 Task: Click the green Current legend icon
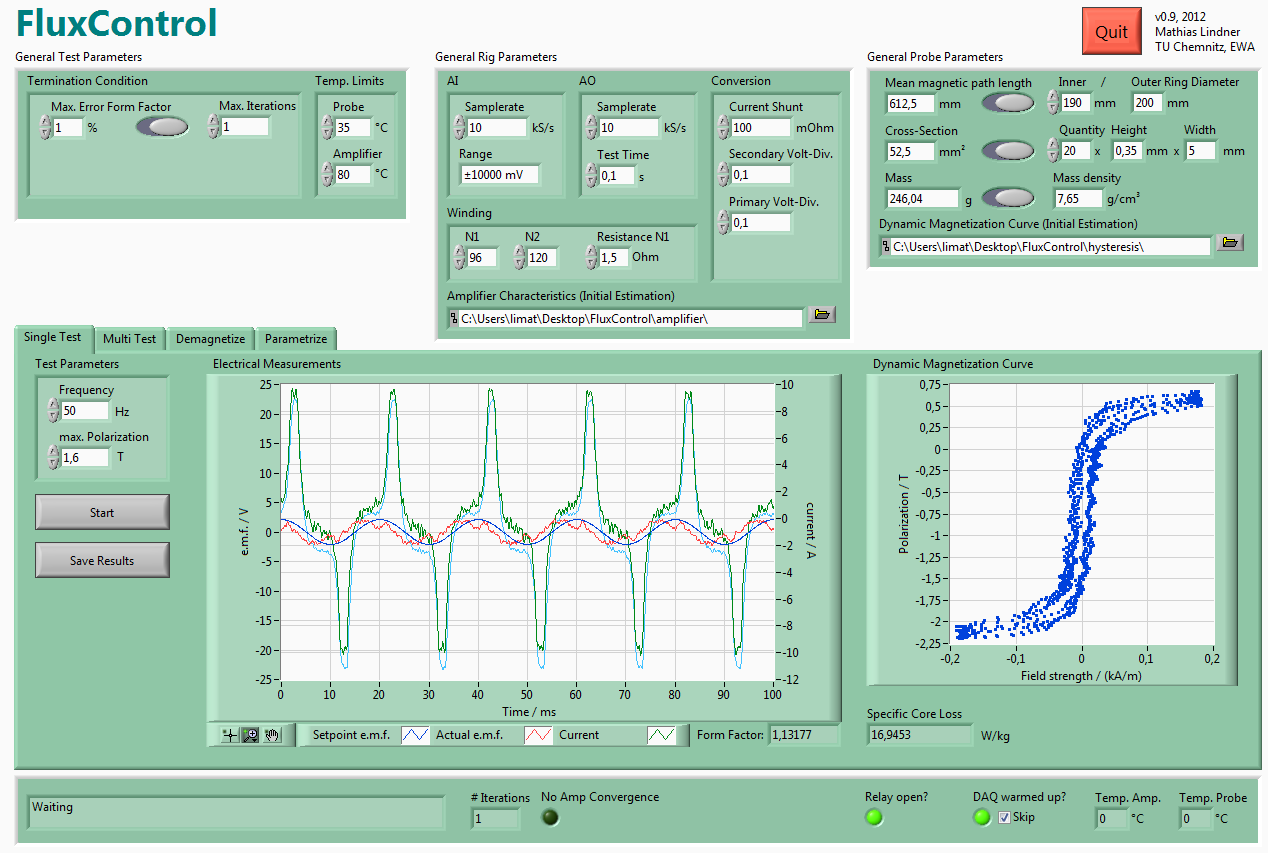pyautogui.click(x=661, y=735)
